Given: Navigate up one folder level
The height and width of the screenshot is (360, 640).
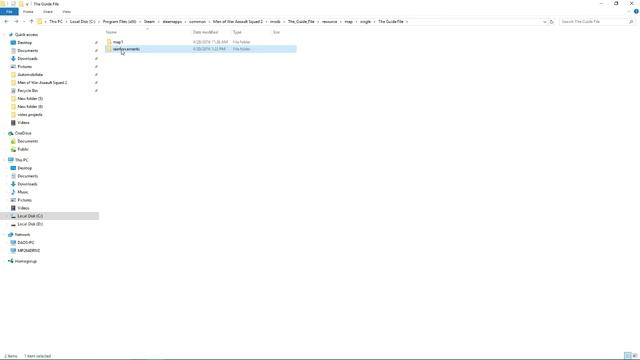Looking at the screenshot, I should pos(31,22).
